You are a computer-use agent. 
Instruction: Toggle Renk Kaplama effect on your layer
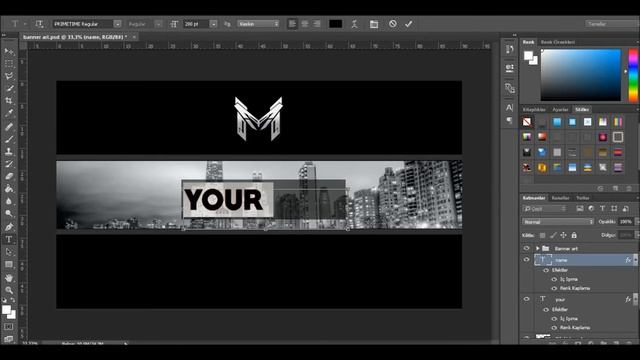pyautogui.click(x=554, y=327)
